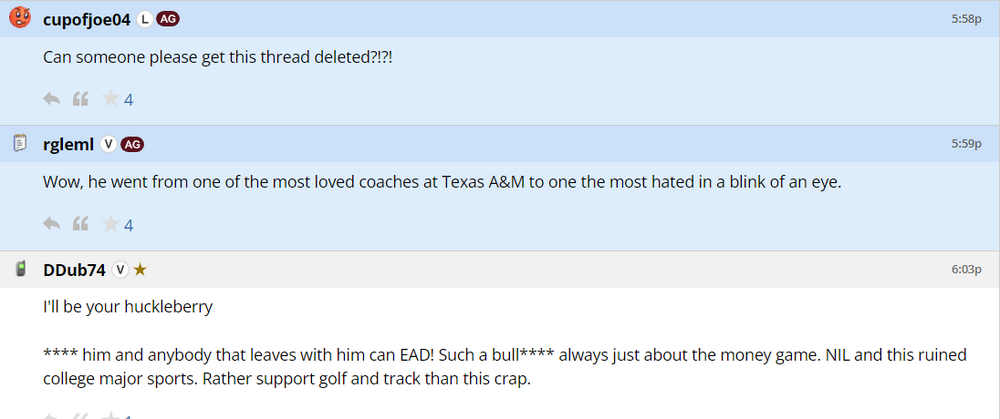Click the 6:03p post timestamp
This screenshot has height=419, width=1000.
(966, 269)
